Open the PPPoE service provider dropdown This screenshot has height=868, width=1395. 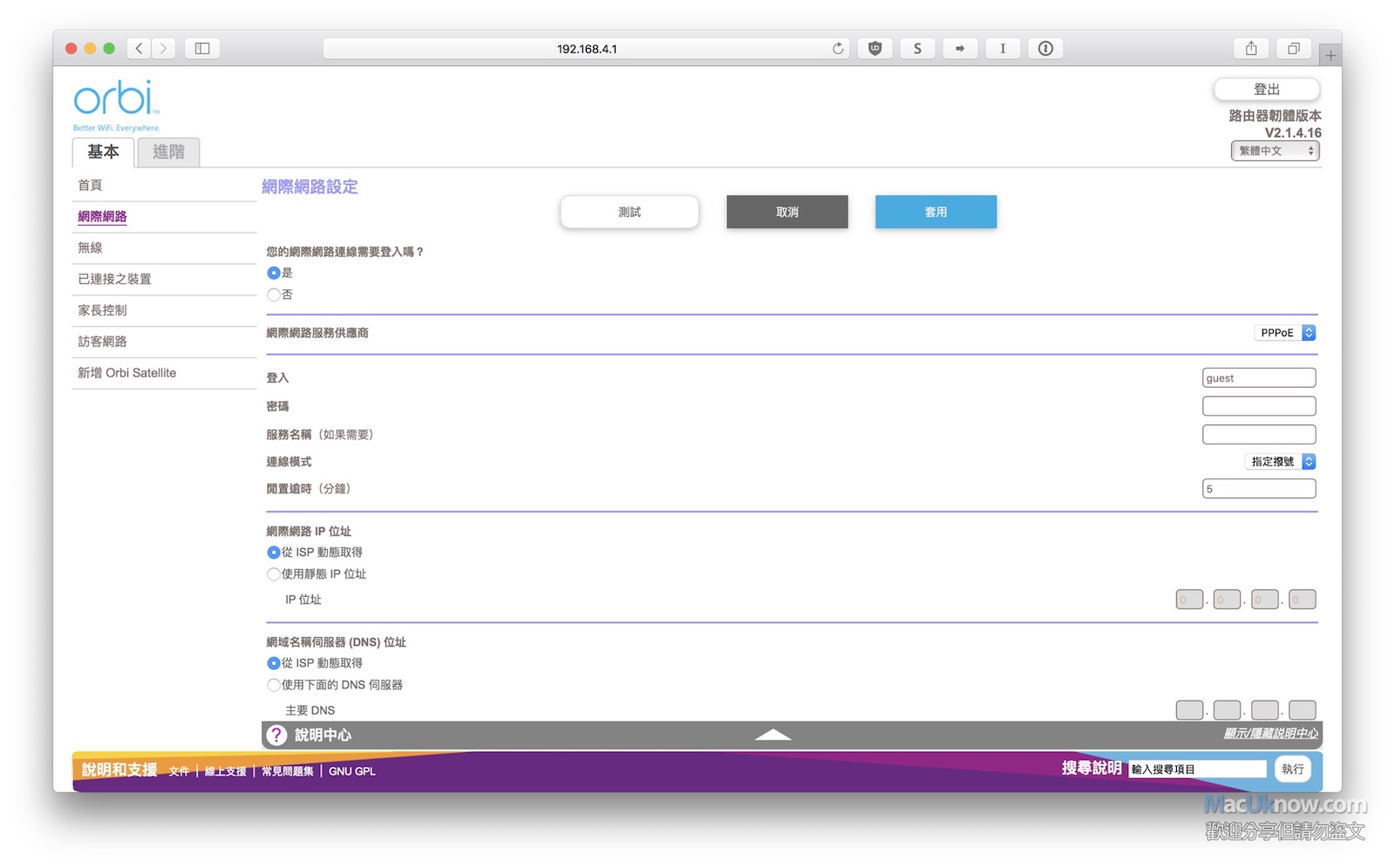coord(1284,333)
